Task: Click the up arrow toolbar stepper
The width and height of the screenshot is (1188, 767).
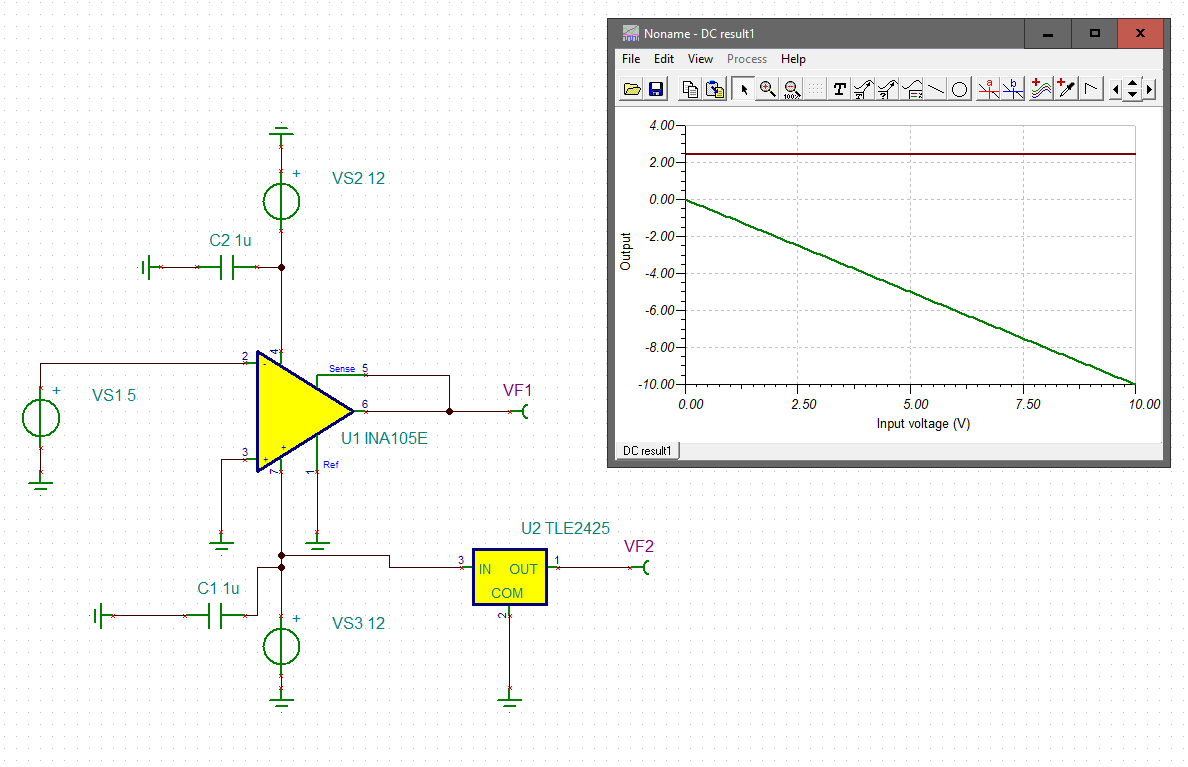Action: [x=1133, y=84]
